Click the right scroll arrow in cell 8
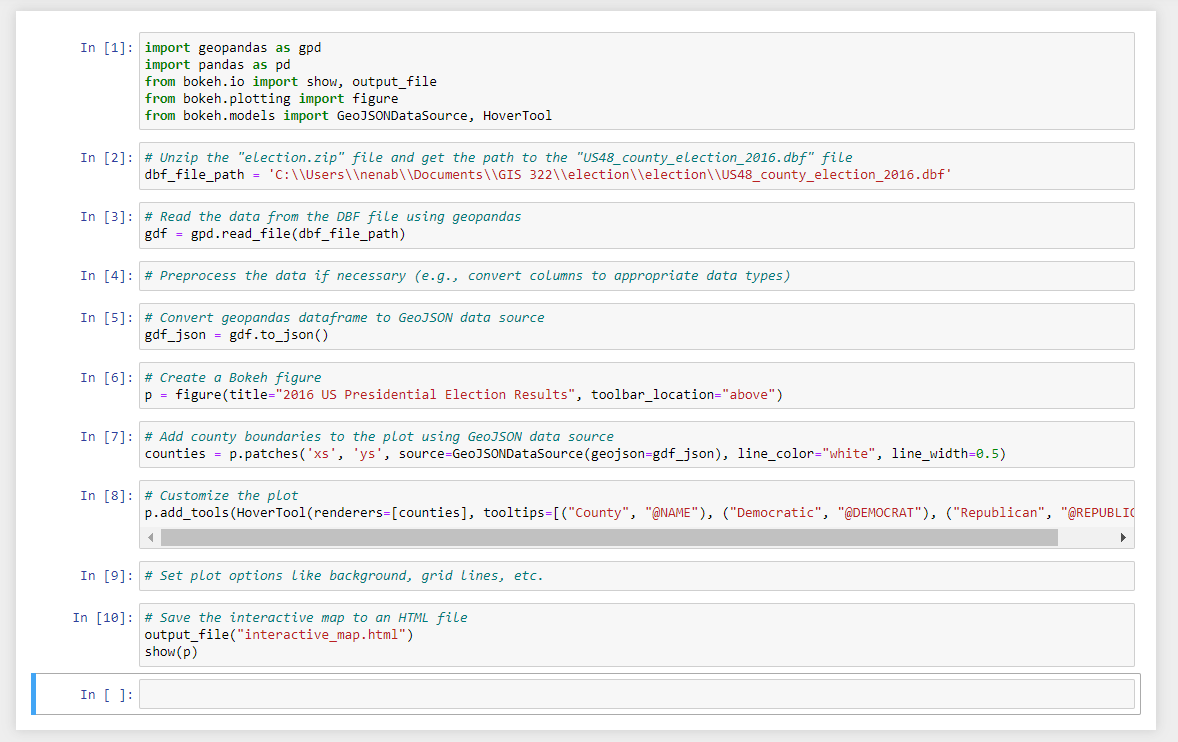Image resolution: width=1178 pixels, height=742 pixels. pos(1122,538)
